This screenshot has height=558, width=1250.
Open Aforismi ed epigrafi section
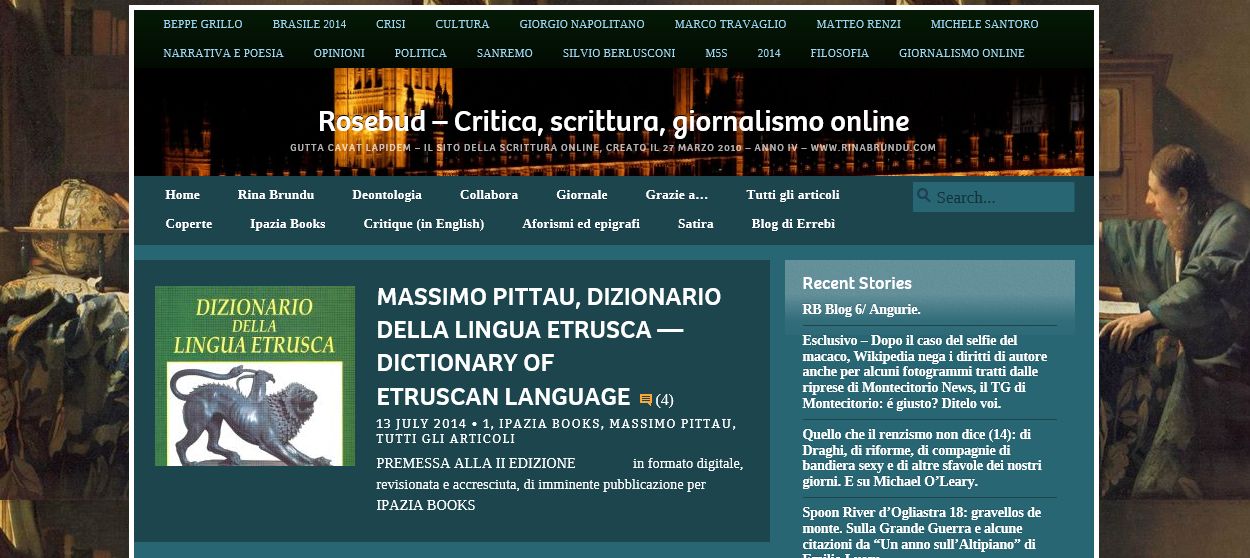581,224
